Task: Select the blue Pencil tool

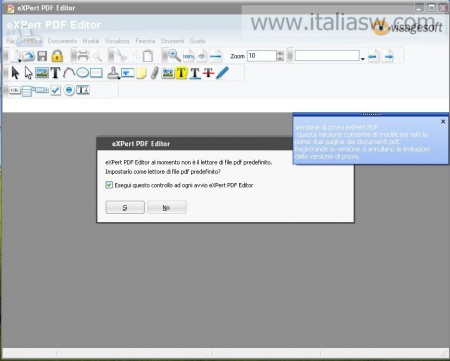Action: [x=222, y=73]
